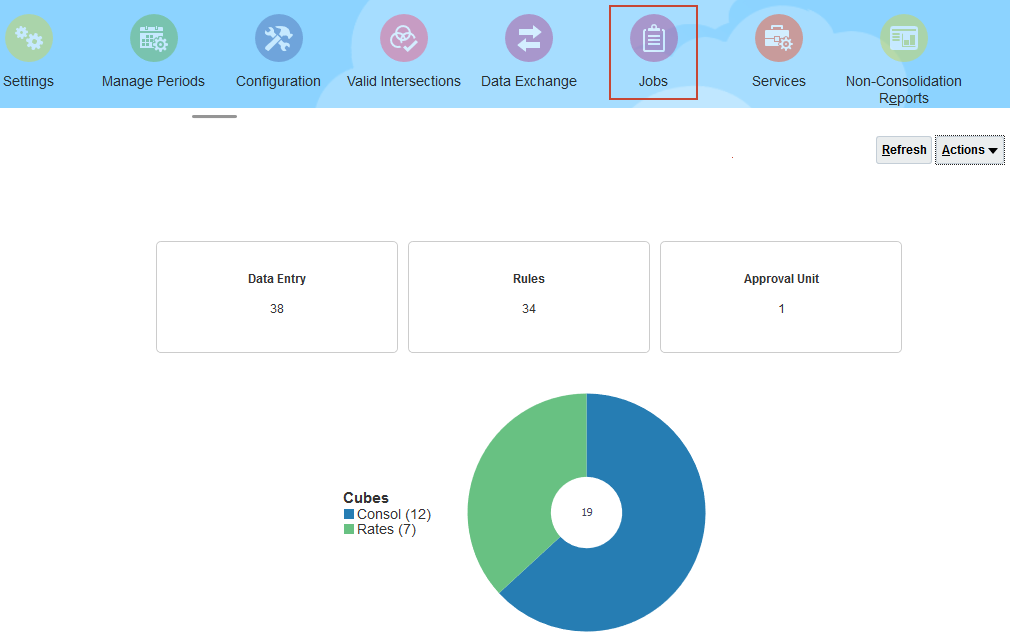Viewport: 1010px width, 639px height.
Task: Open the Valid Intersections icon
Action: 404,39
